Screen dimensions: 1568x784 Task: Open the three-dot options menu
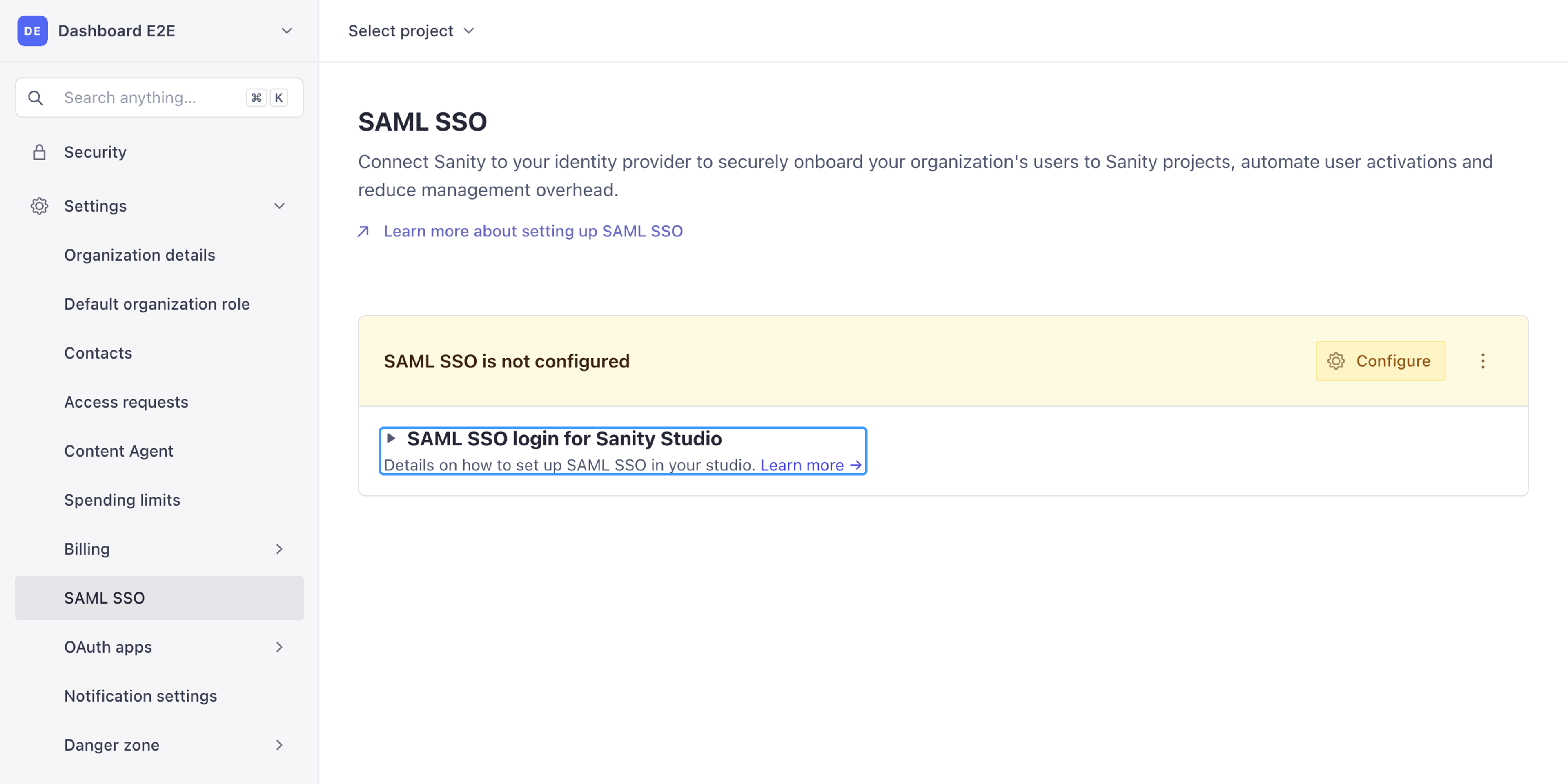[1482, 361]
